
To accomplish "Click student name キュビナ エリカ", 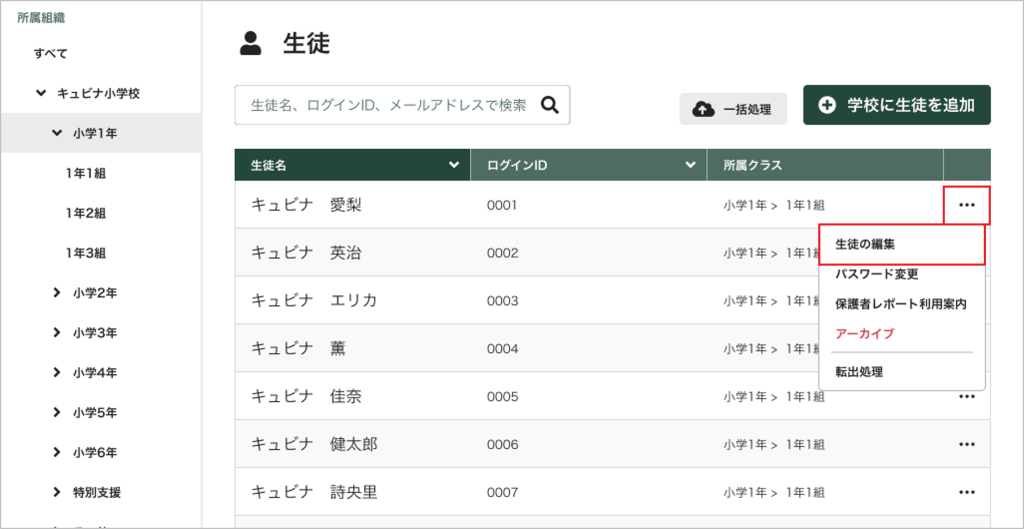I will (314, 300).
